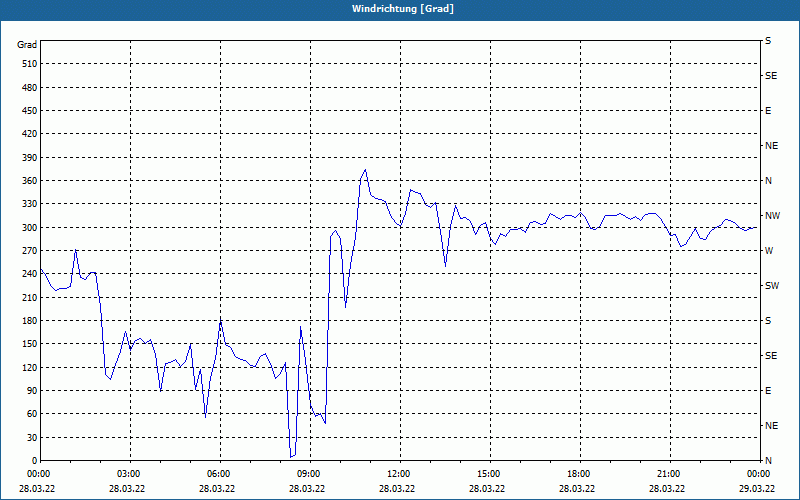This screenshot has width=800, height=500.
Task: Click the E compass label level with 90
Action: click(768, 391)
